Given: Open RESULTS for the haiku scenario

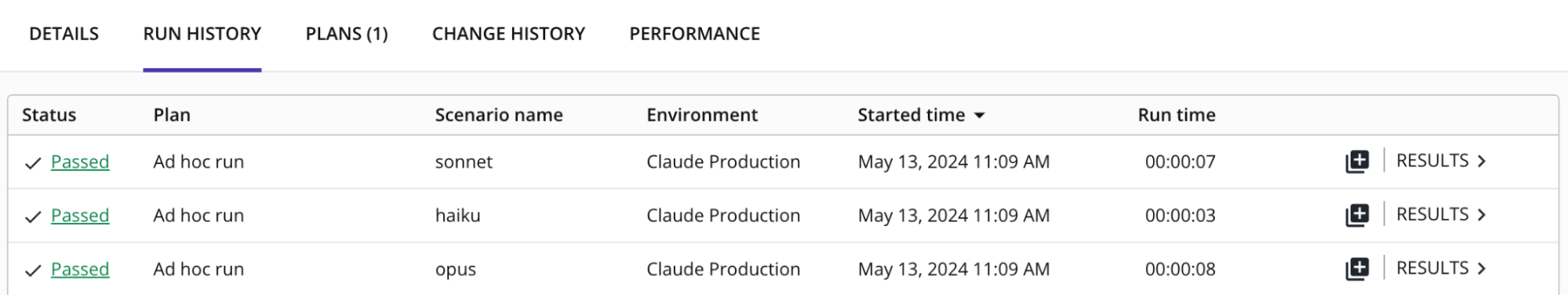Looking at the screenshot, I should coord(1441,214).
